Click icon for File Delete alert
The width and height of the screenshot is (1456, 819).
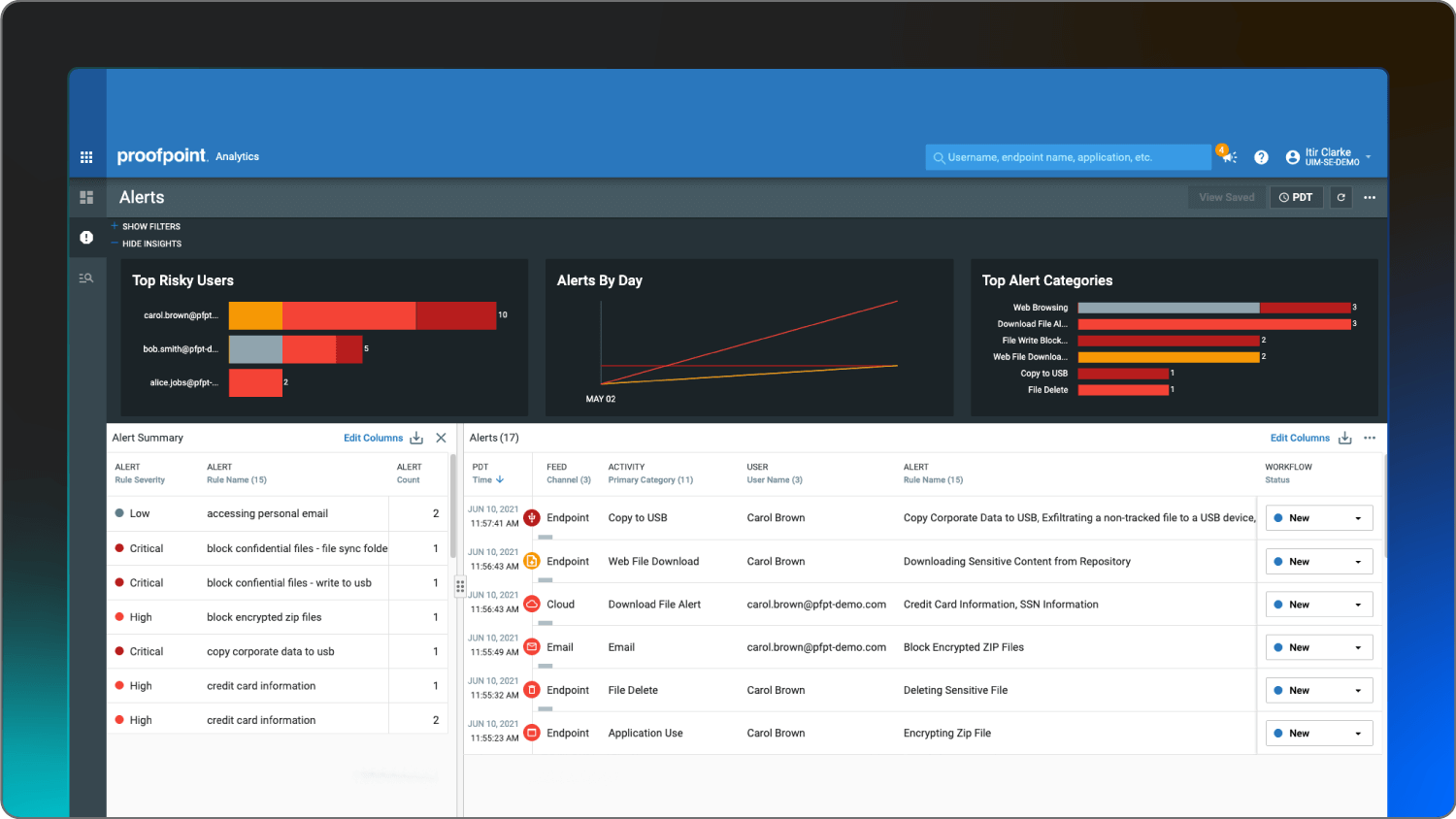[x=532, y=690]
